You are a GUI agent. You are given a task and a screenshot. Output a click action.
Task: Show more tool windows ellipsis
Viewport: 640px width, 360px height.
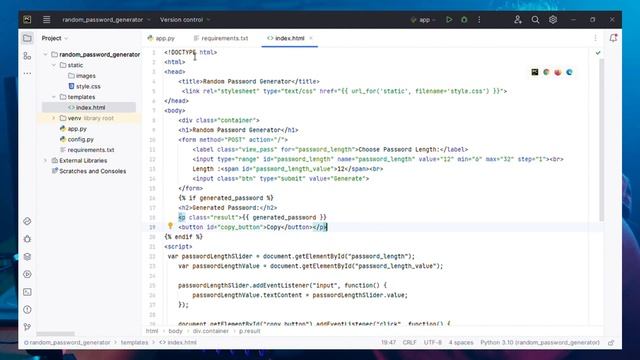tap(27, 73)
